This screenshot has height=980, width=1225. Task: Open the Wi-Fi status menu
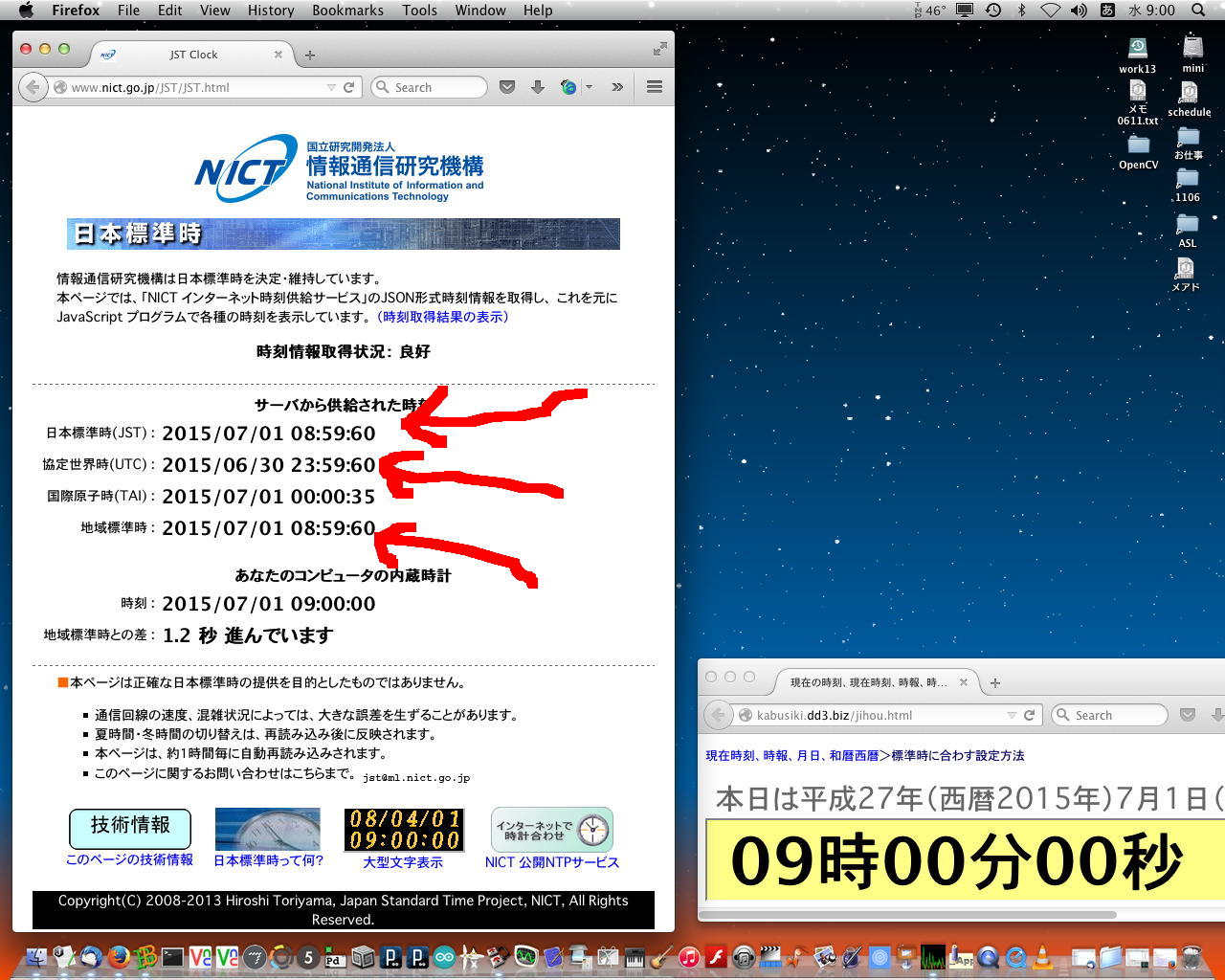coord(1050,11)
